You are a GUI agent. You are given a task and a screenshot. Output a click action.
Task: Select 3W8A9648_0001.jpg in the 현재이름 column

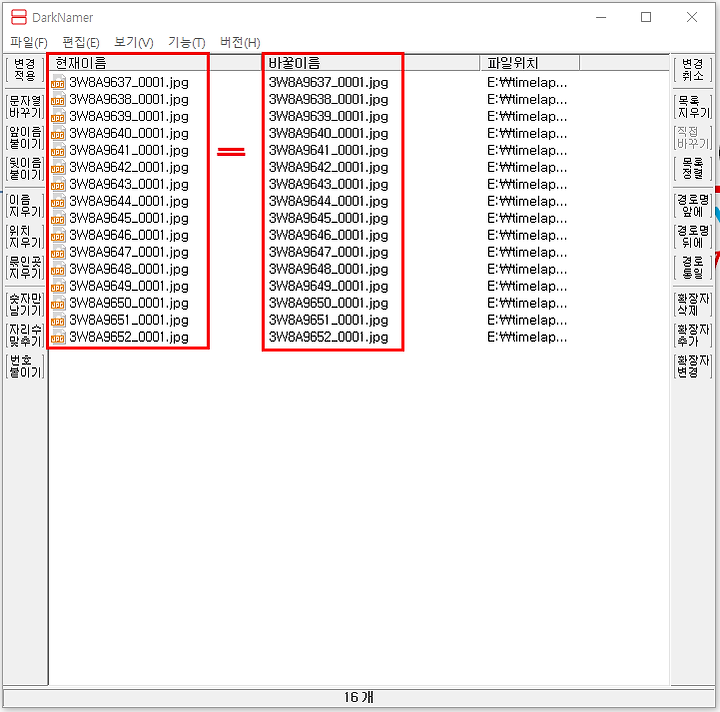coord(129,270)
